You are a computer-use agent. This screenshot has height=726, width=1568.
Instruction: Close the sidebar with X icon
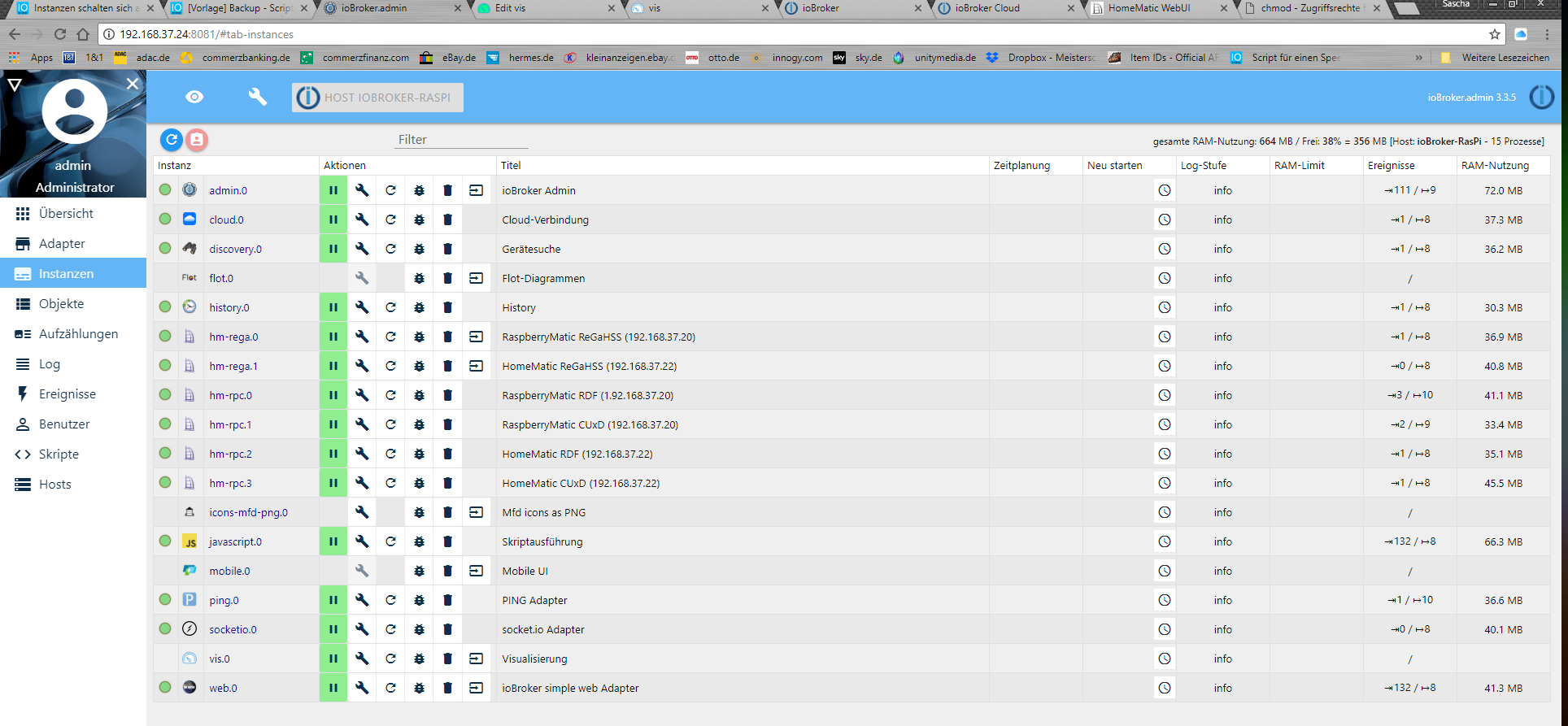coord(133,83)
